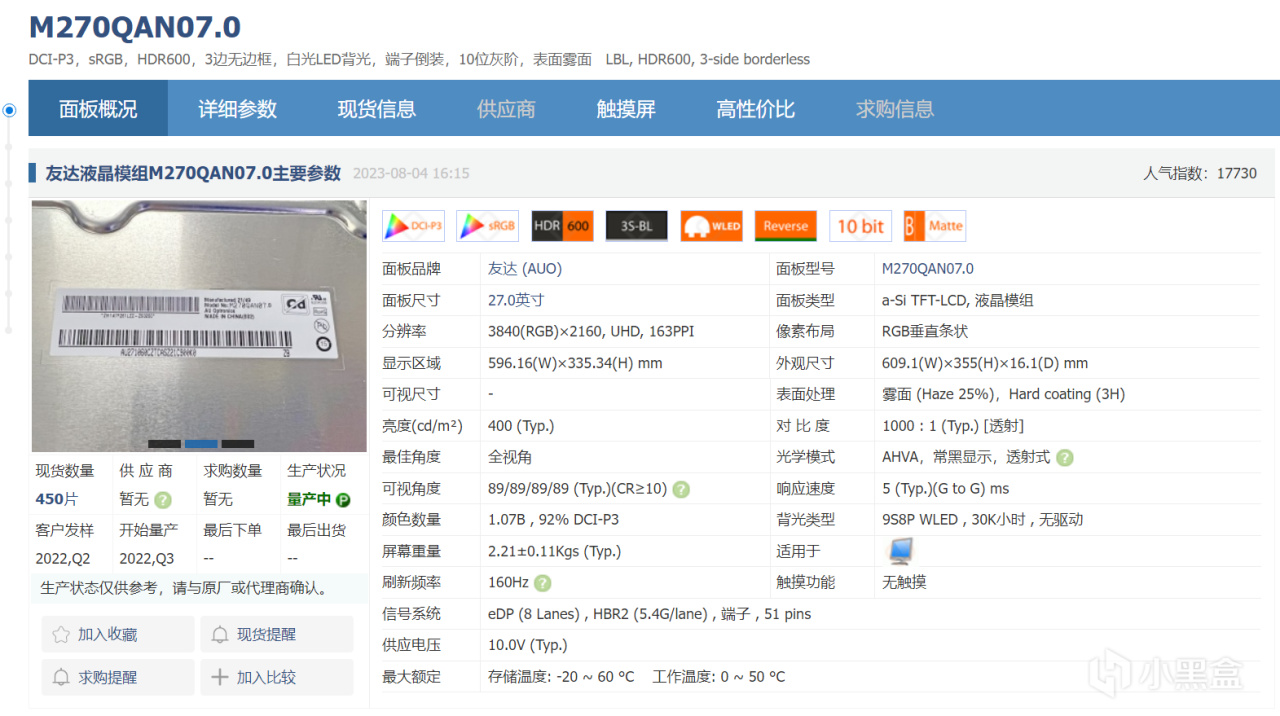This screenshot has width=1280, height=716.
Task: Open the M270QAN07.0 model link in table
Action: [x=928, y=269]
